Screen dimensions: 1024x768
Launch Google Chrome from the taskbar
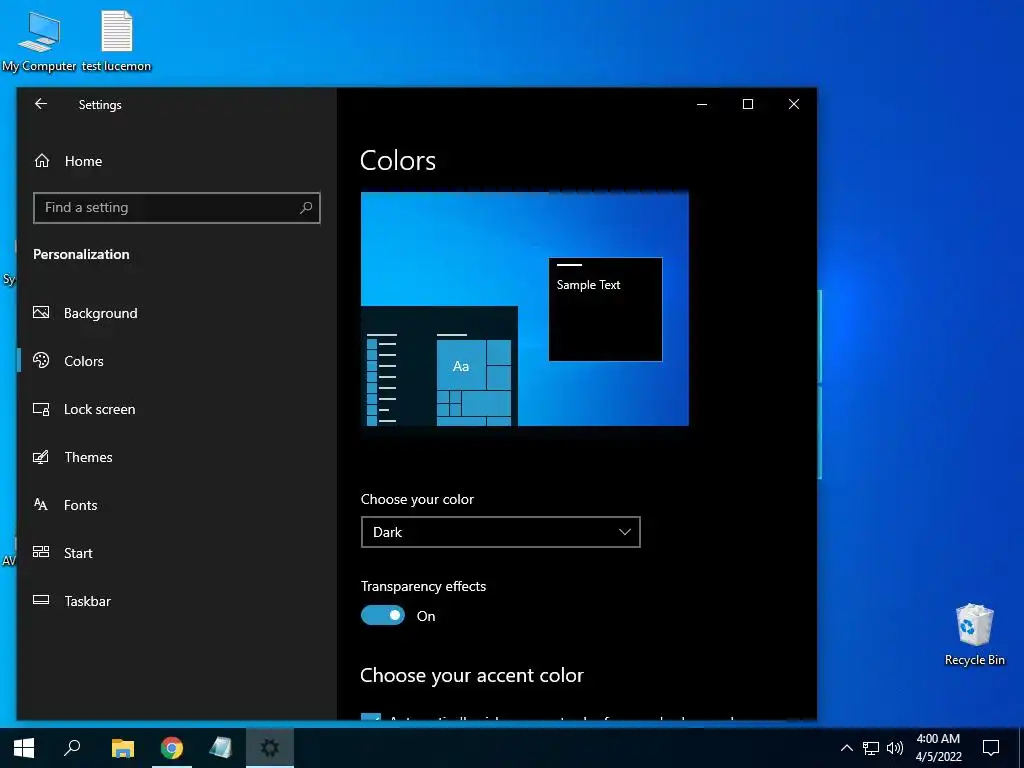pos(172,748)
